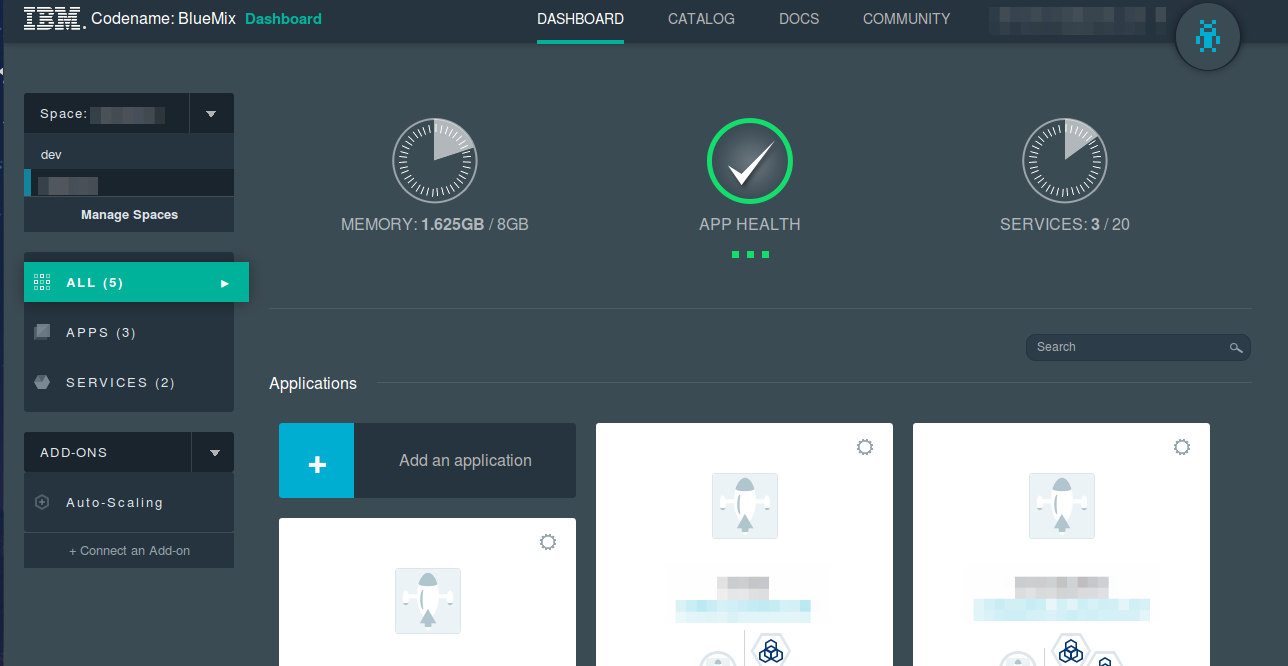Click the App Health checkmark indicator
The width and height of the screenshot is (1288, 666).
749,160
